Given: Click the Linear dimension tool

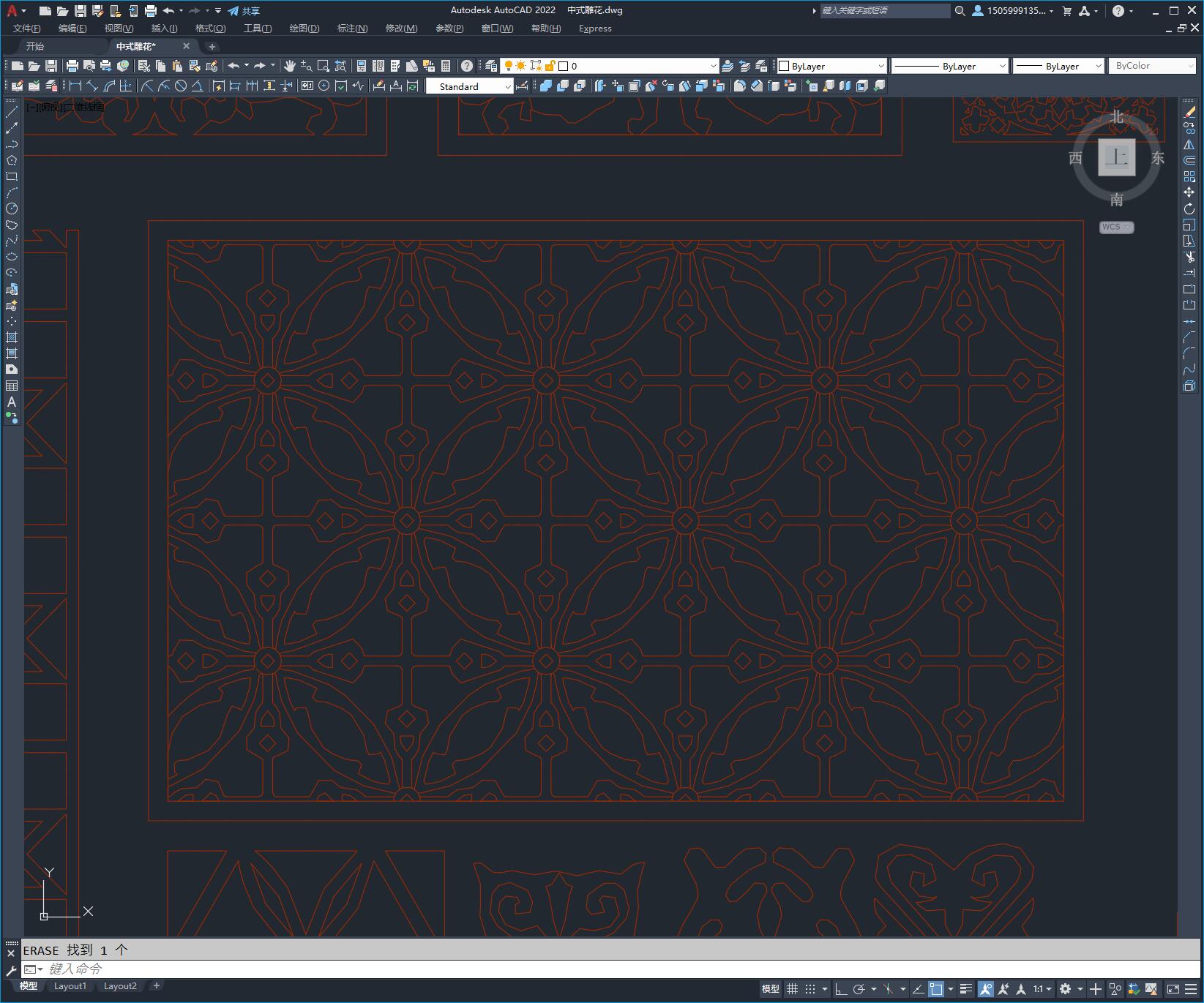Looking at the screenshot, I should tap(75, 86).
